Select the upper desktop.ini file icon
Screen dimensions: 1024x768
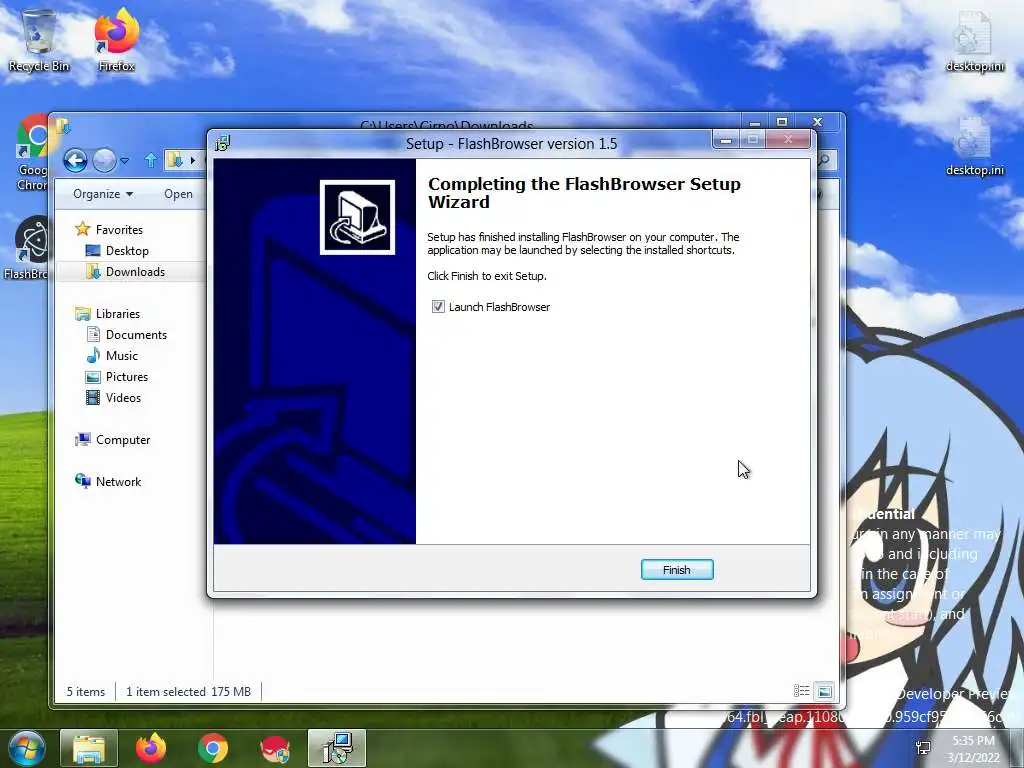(974, 42)
